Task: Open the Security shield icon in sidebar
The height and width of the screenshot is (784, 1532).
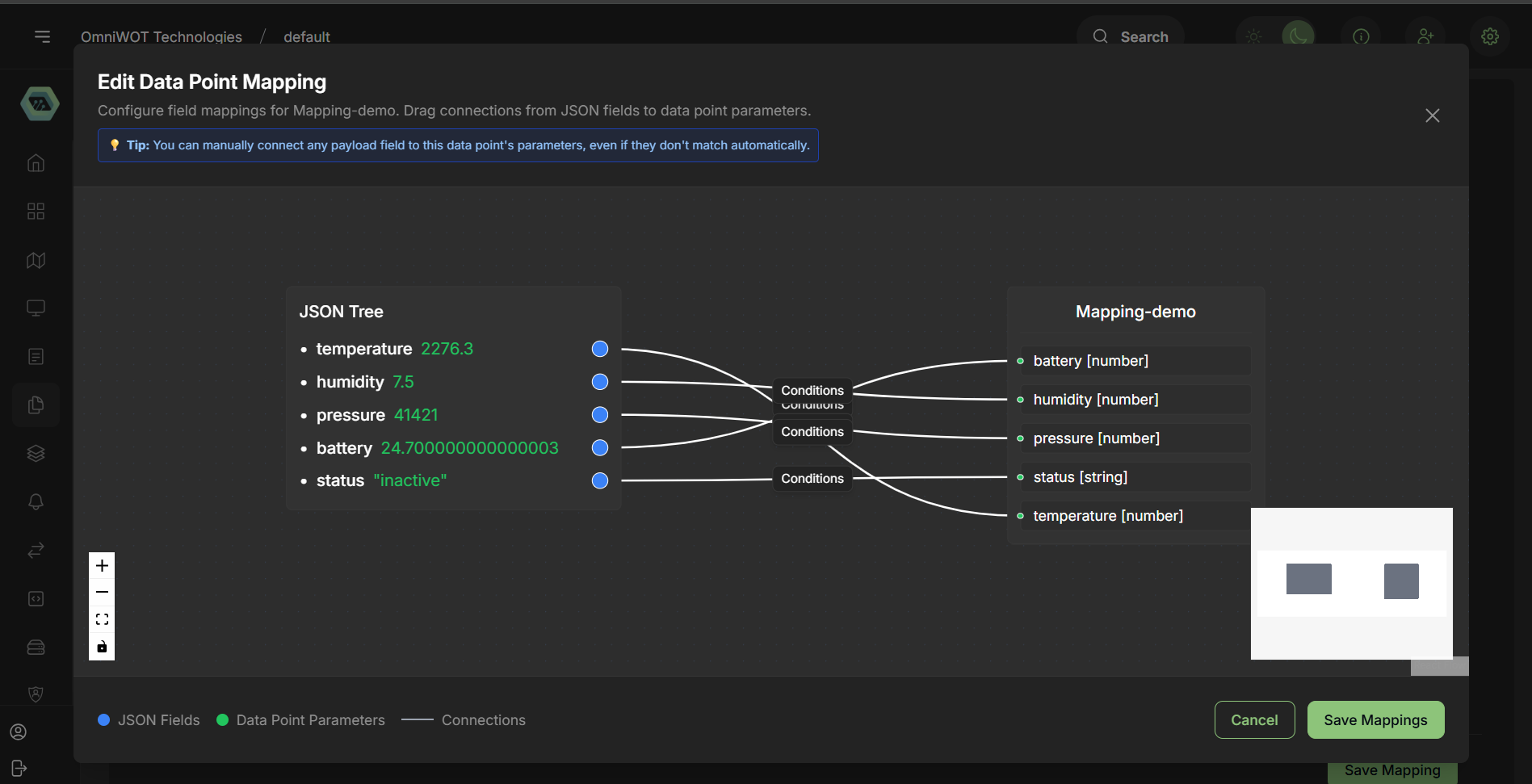Action: pos(36,694)
